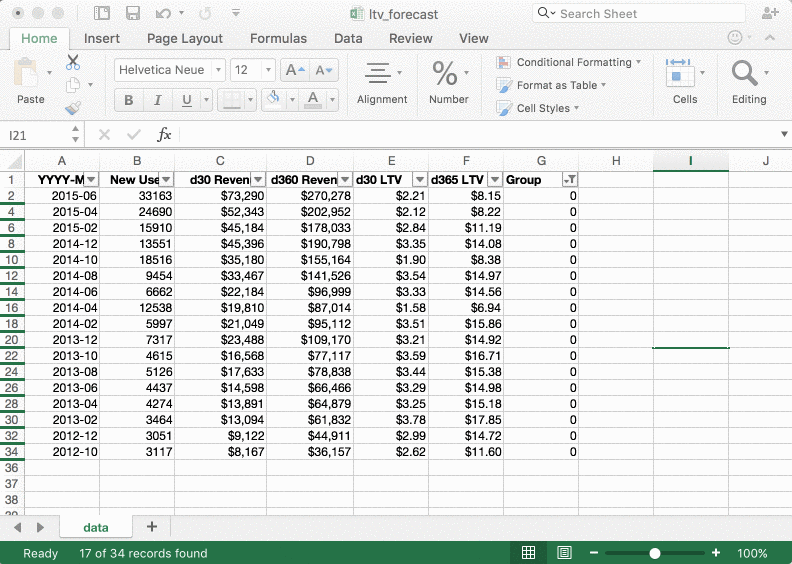Viewport: 792px width, 564px height.
Task: Expand the formula bar arrow
Action: tap(784, 134)
